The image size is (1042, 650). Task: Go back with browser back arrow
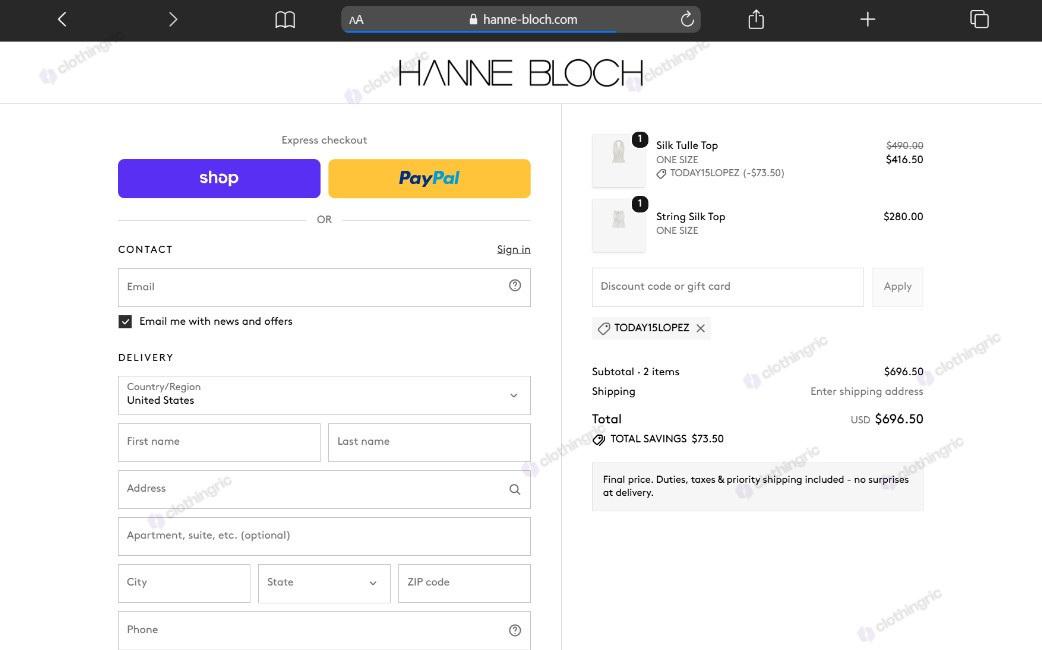62,19
